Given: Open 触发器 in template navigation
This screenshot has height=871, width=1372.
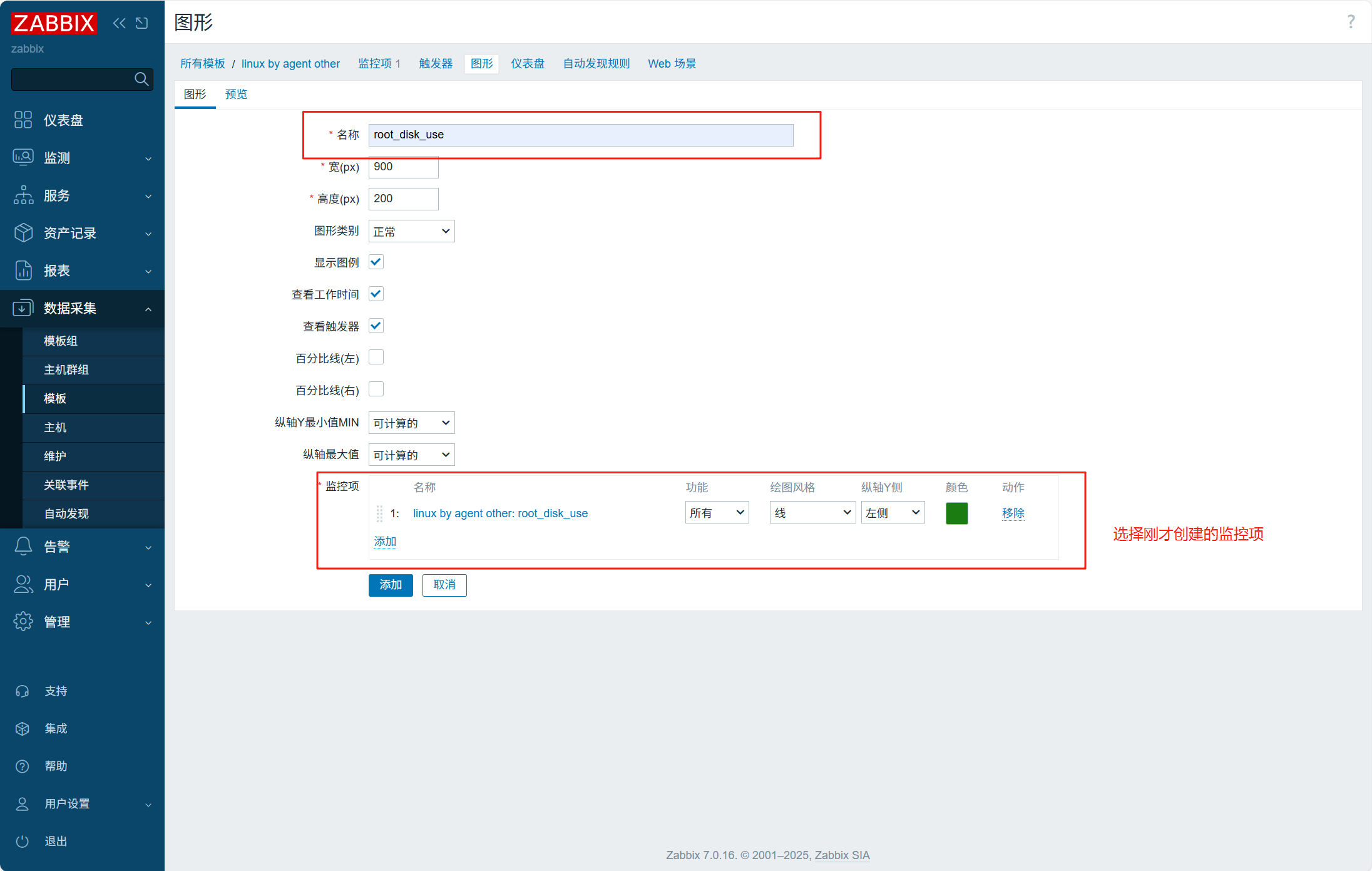Looking at the screenshot, I should pyautogui.click(x=436, y=63).
